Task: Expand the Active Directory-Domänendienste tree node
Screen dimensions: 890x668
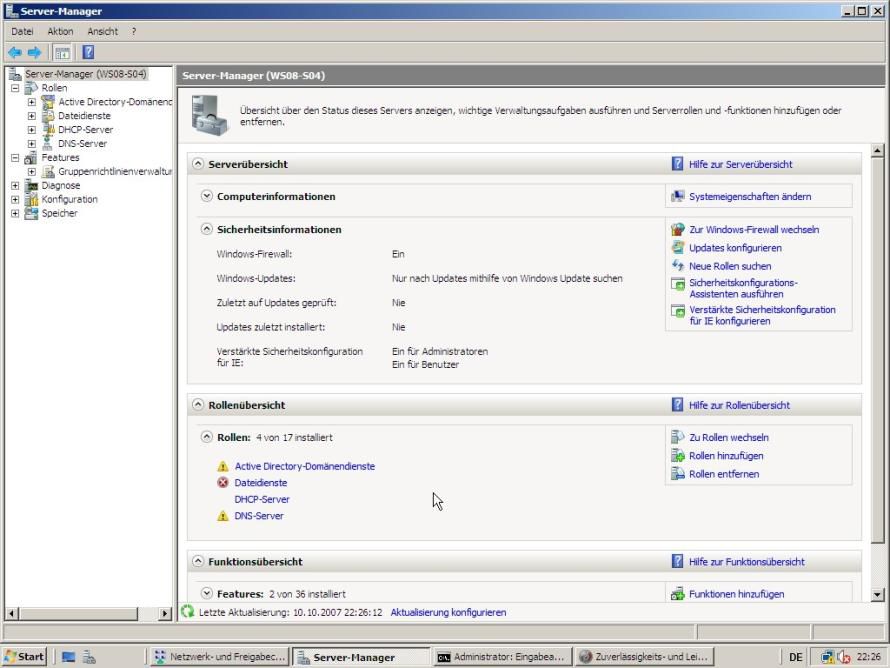Action: click(32, 102)
